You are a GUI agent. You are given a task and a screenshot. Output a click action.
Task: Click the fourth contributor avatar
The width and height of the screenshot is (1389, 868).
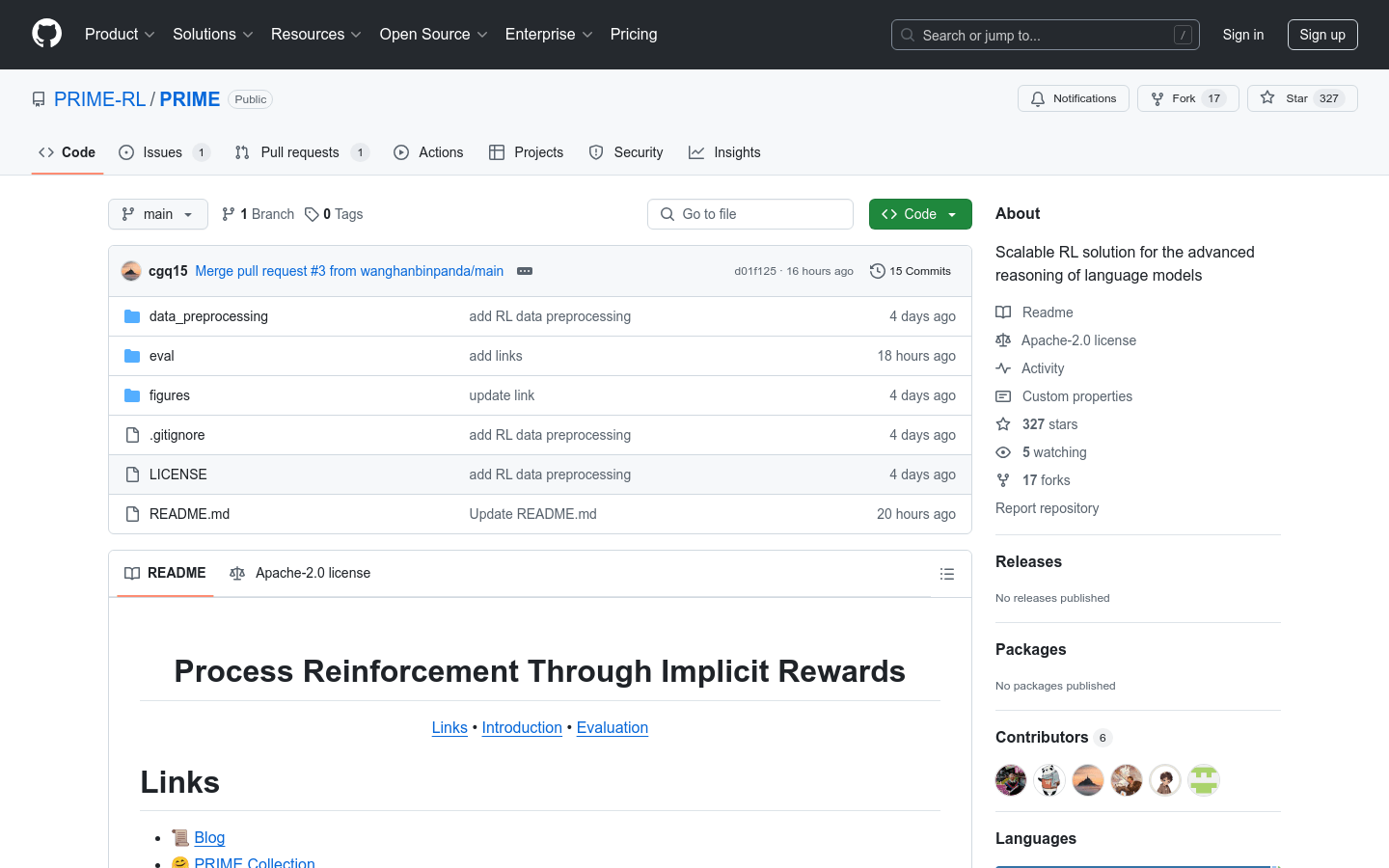point(1127,780)
